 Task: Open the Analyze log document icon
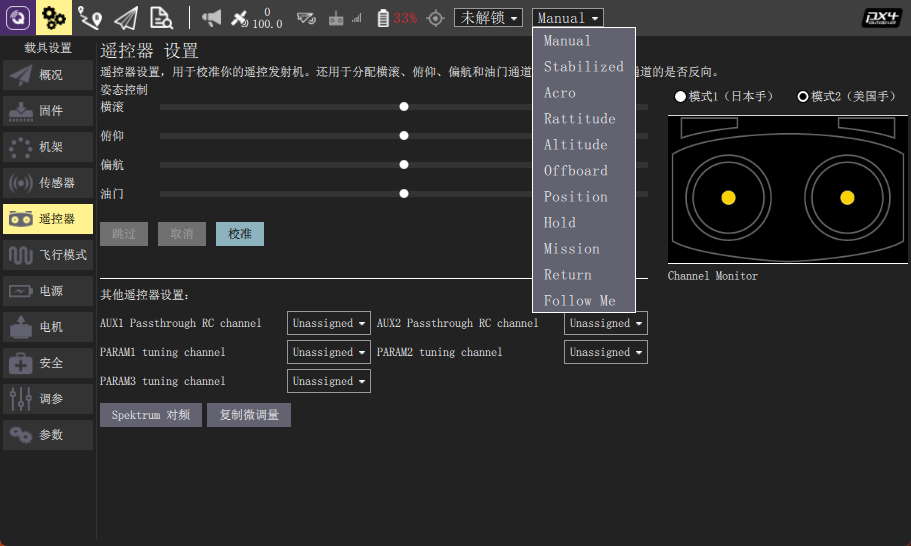pos(160,17)
